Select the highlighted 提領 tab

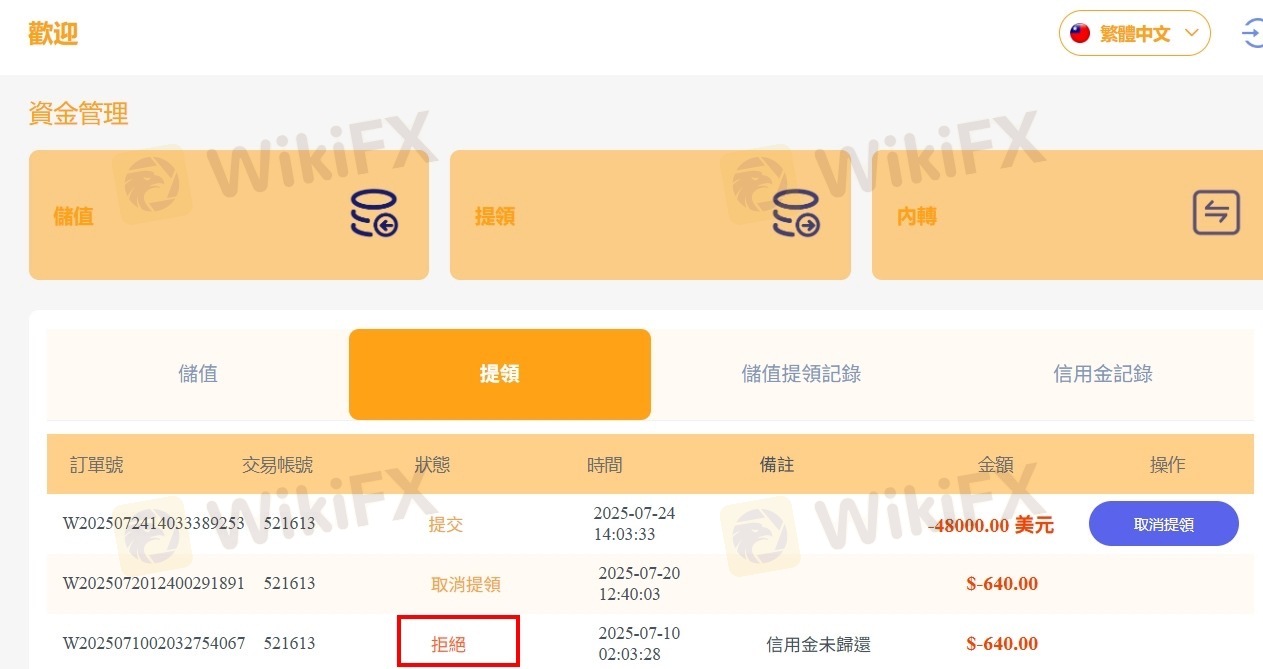pyautogui.click(x=500, y=374)
